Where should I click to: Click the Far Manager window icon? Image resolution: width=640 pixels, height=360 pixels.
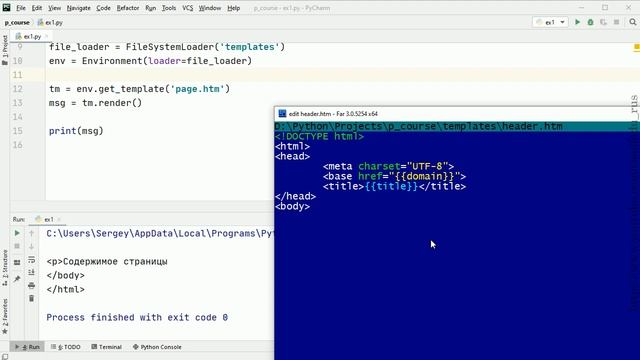point(282,113)
